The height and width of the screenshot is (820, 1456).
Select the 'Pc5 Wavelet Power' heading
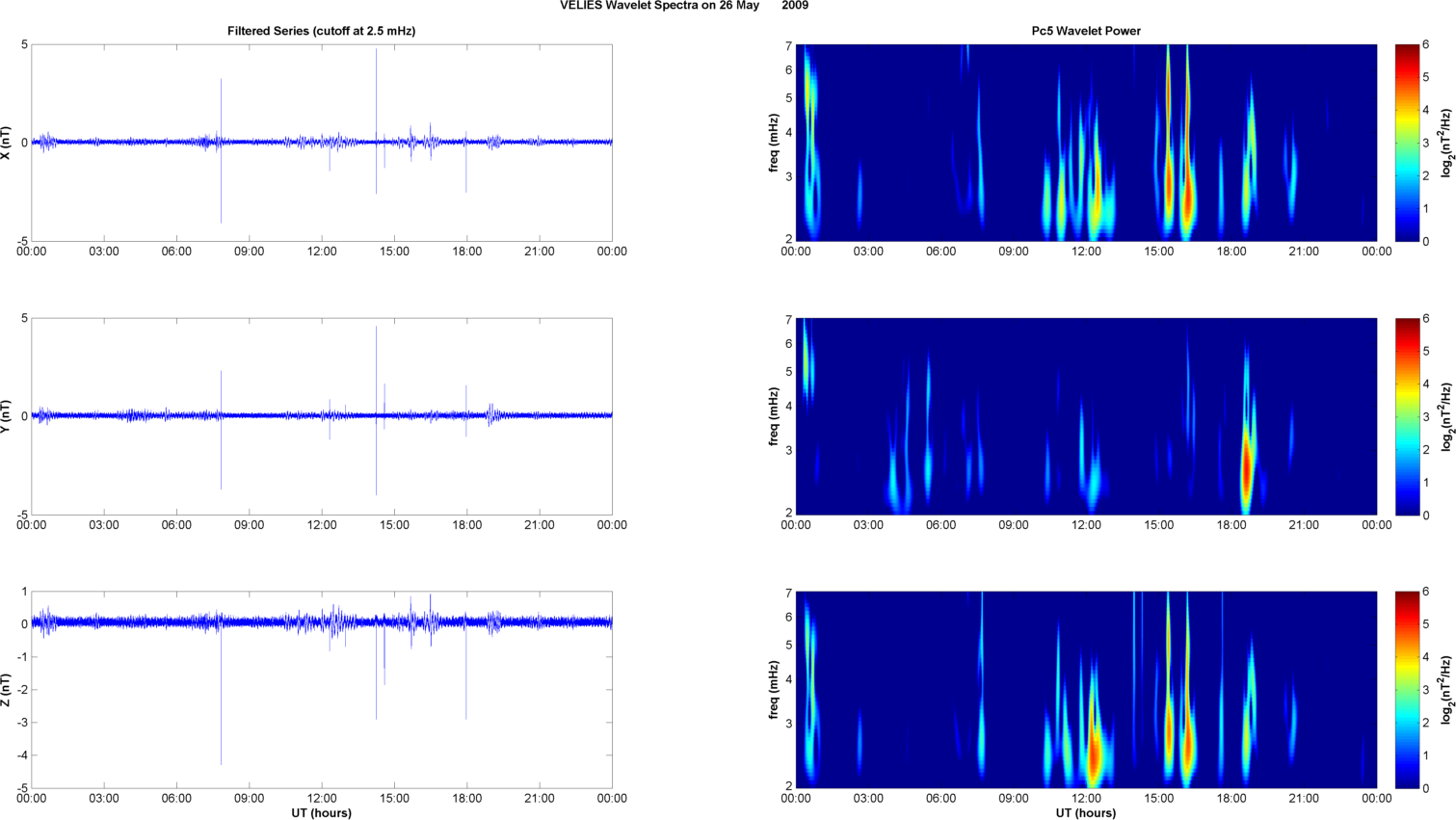[1086, 31]
